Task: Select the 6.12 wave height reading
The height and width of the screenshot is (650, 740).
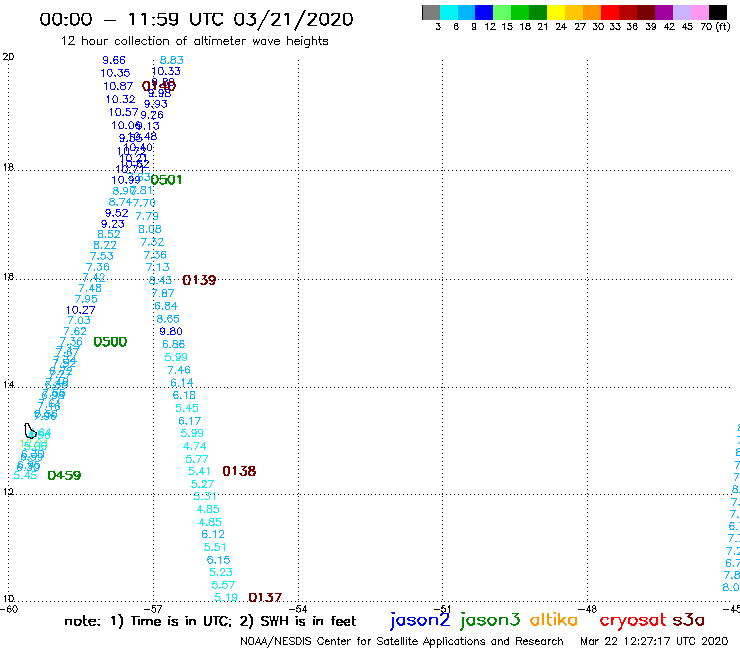Action: (x=213, y=534)
